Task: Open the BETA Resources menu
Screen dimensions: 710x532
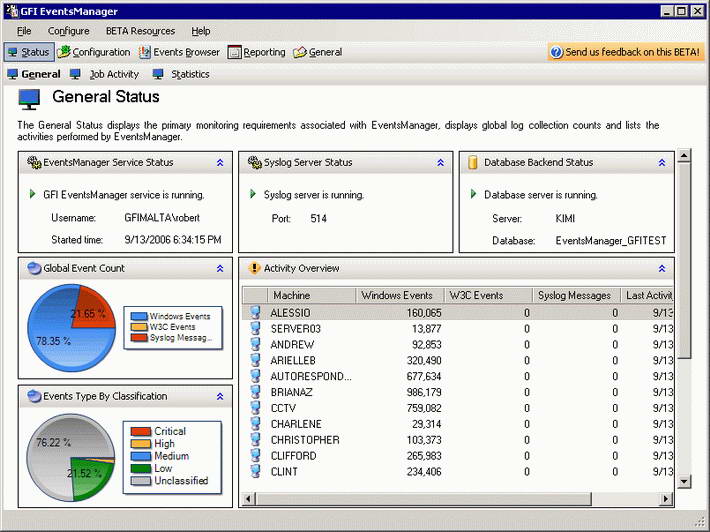Action: 140,31
